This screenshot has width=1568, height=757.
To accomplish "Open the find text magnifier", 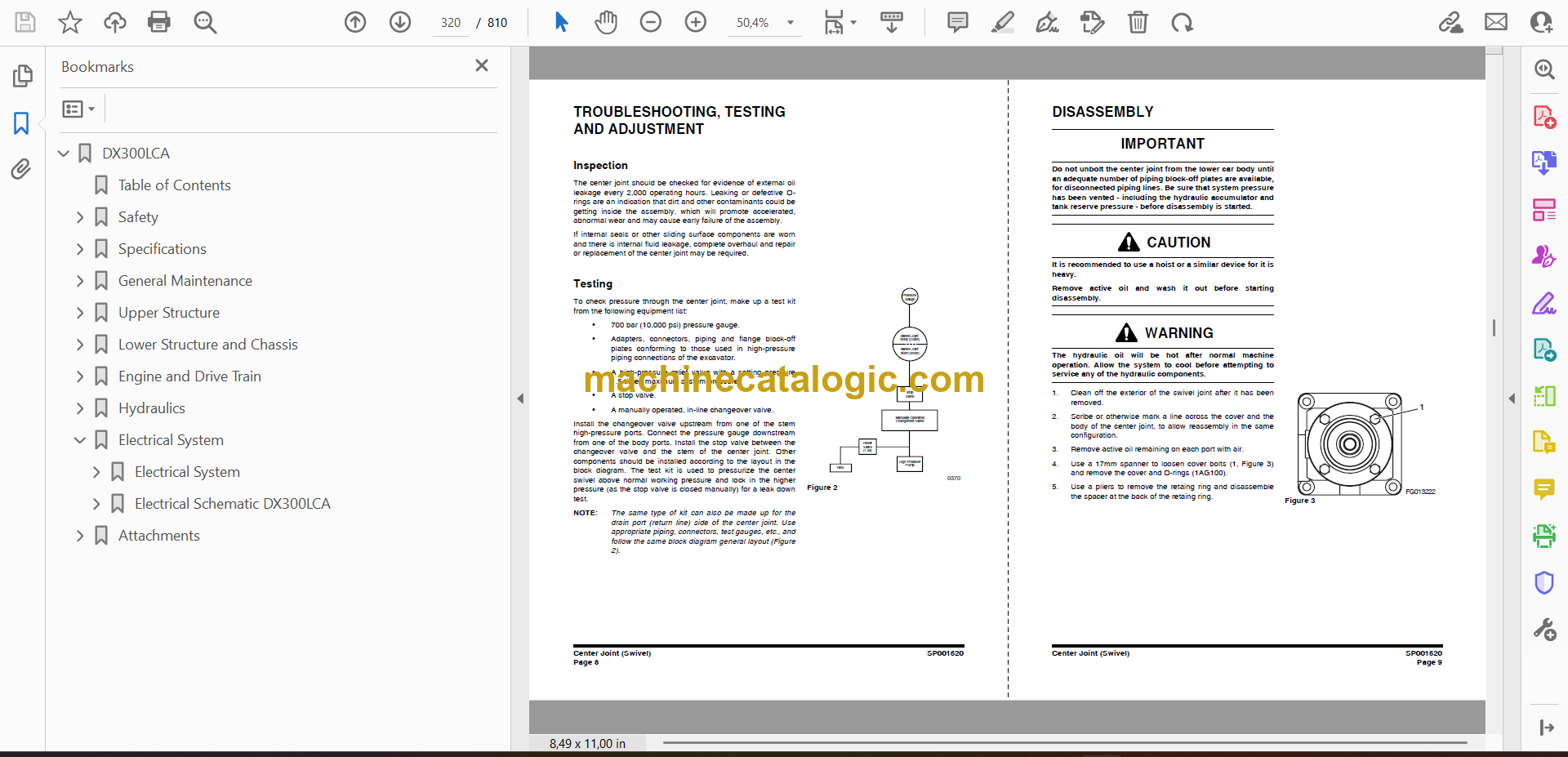I will [x=205, y=22].
